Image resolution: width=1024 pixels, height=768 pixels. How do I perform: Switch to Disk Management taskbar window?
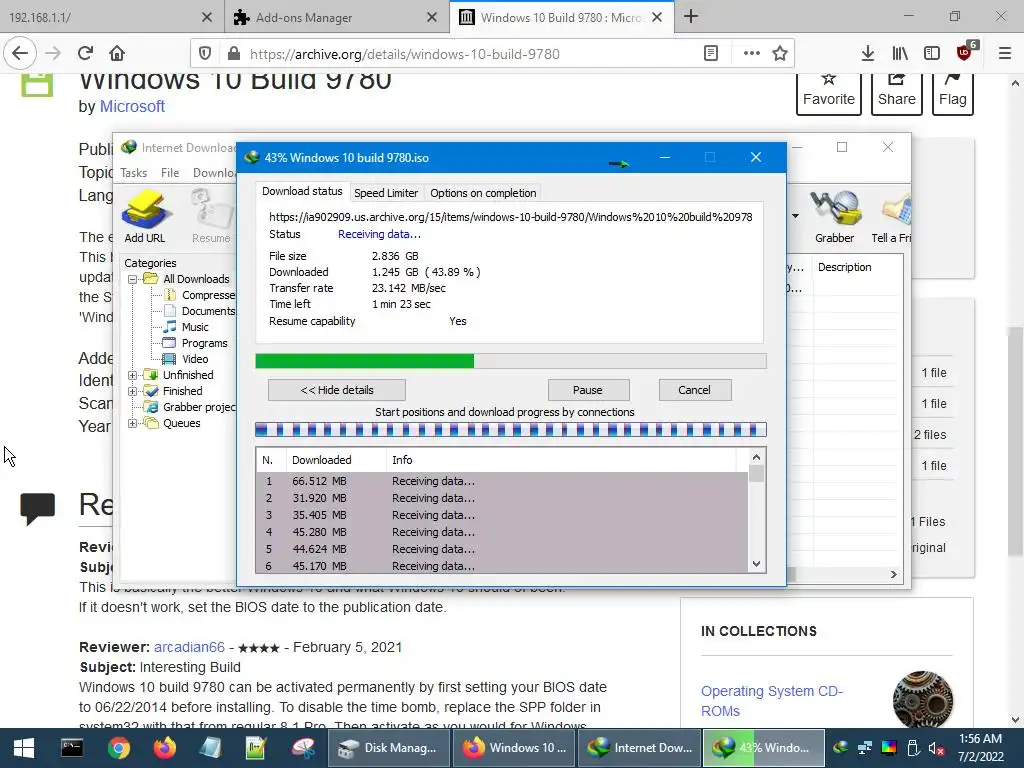(x=389, y=748)
